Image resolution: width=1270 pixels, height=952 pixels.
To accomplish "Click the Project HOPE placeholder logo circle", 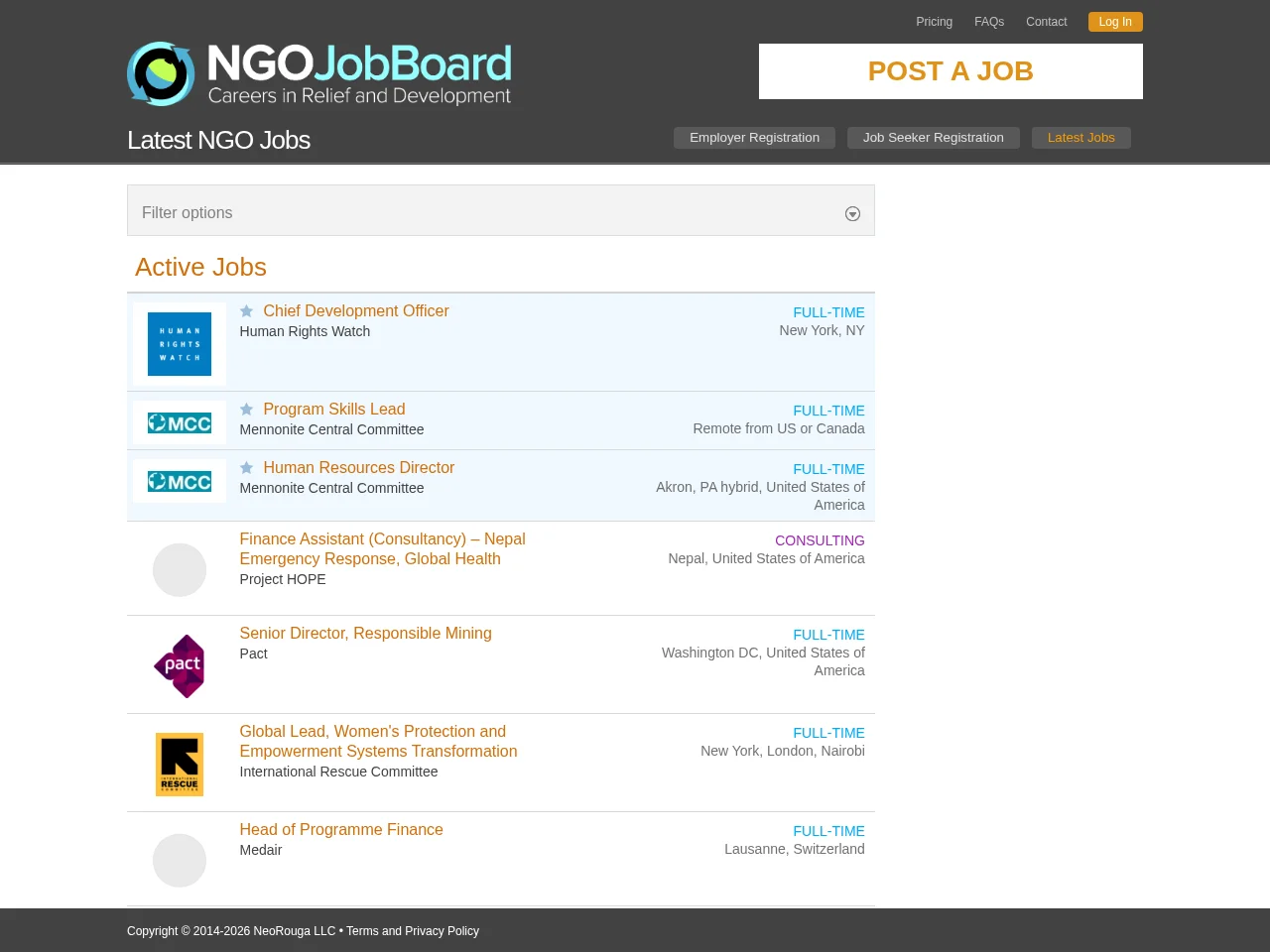I will click(x=180, y=570).
